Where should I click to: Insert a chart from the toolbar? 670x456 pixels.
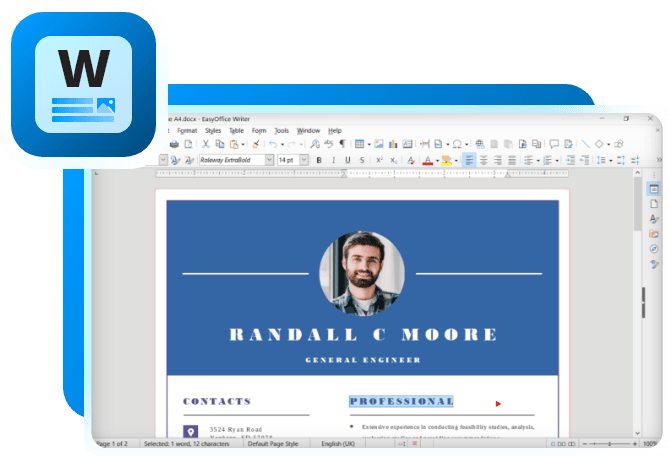pyautogui.click(x=393, y=145)
